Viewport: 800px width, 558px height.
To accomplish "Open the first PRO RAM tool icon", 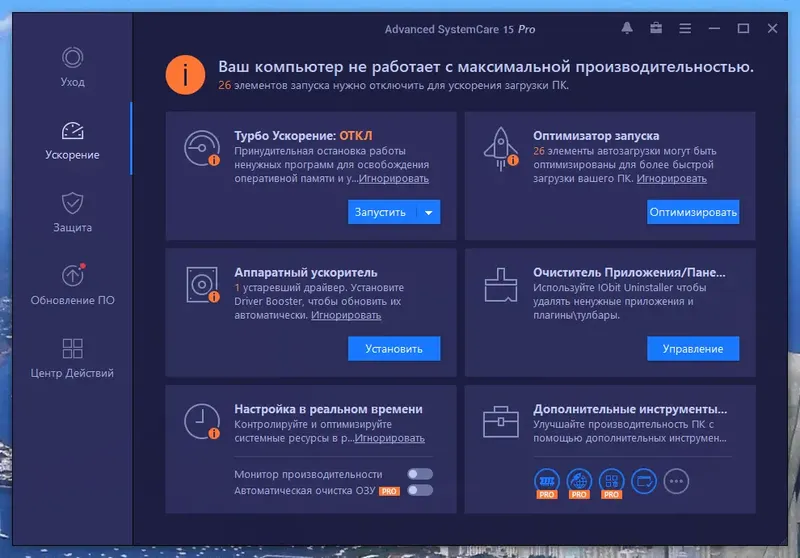I will click(547, 483).
